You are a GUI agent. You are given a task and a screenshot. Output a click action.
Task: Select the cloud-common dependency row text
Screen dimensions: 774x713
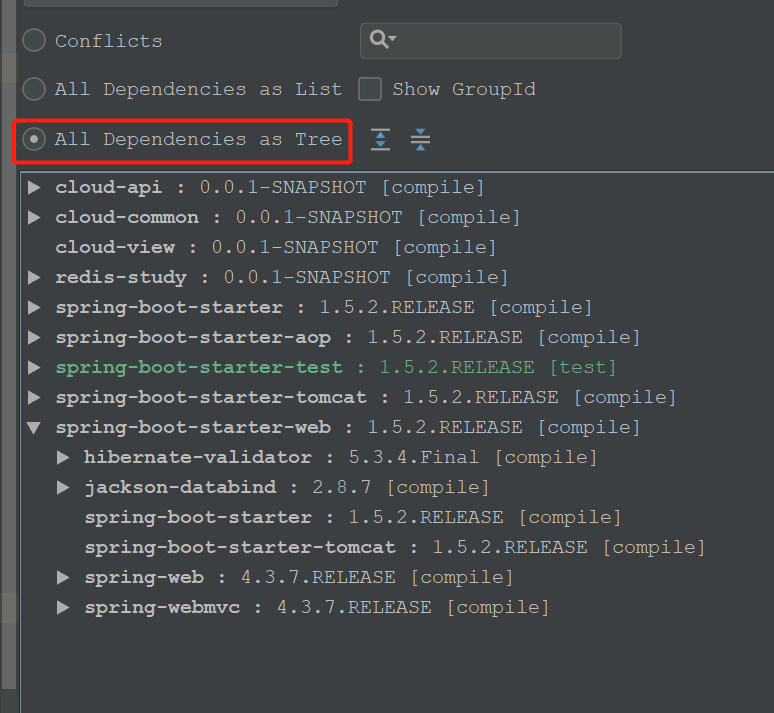click(288, 217)
